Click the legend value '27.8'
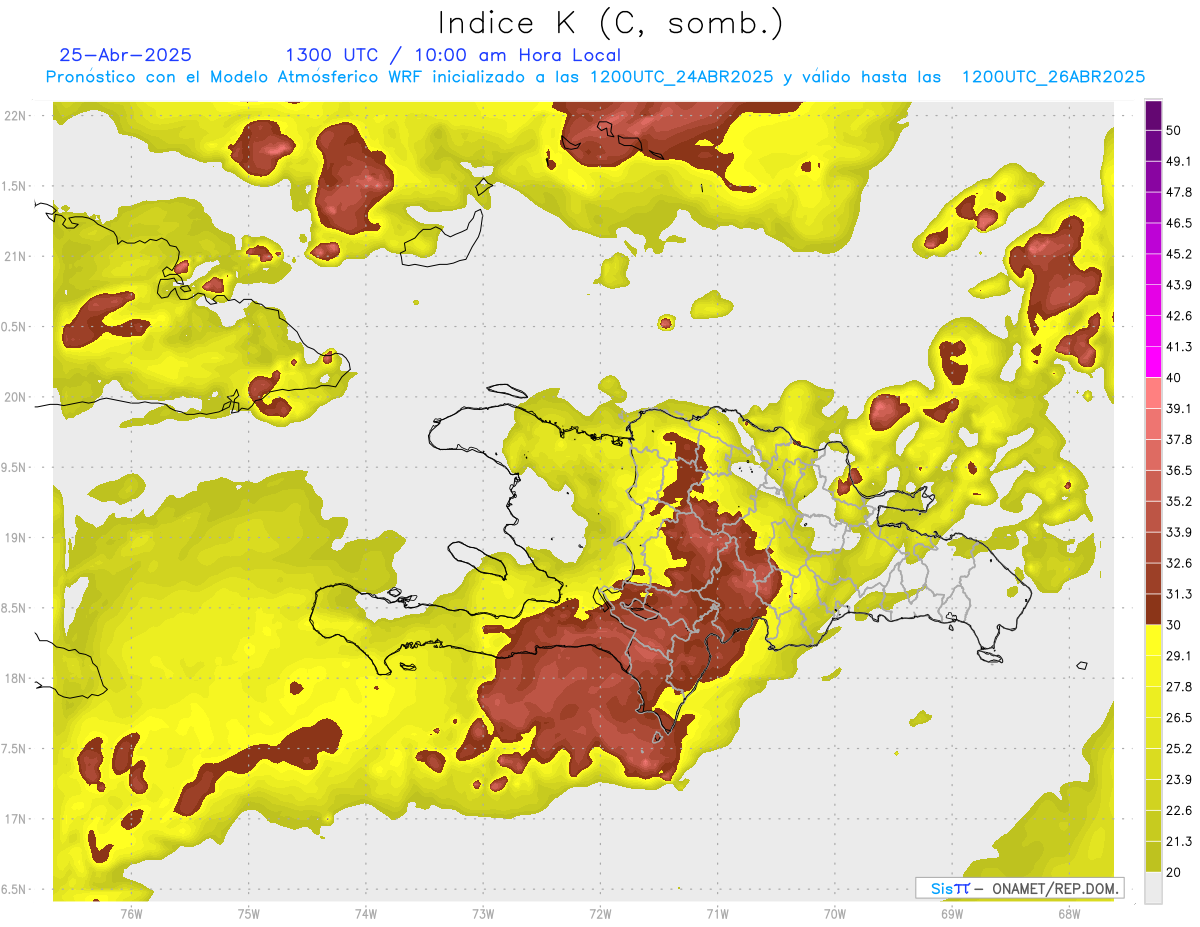Image resolution: width=1200 pixels, height=927 pixels. coord(1179,686)
